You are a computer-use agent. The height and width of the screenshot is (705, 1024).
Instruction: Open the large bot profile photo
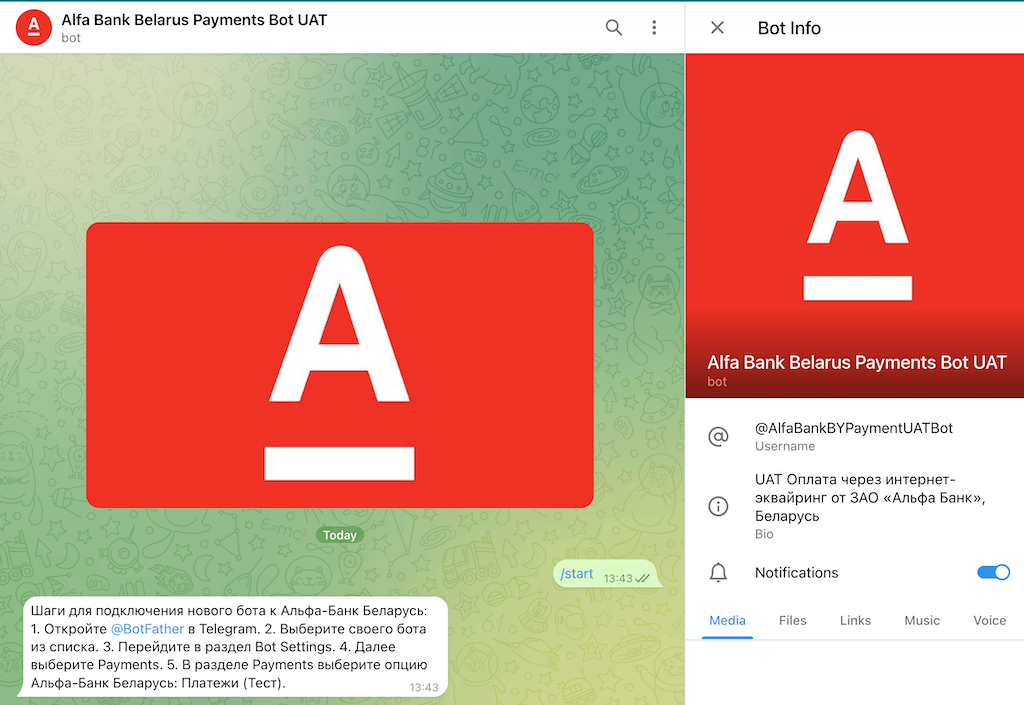coord(854,215)
